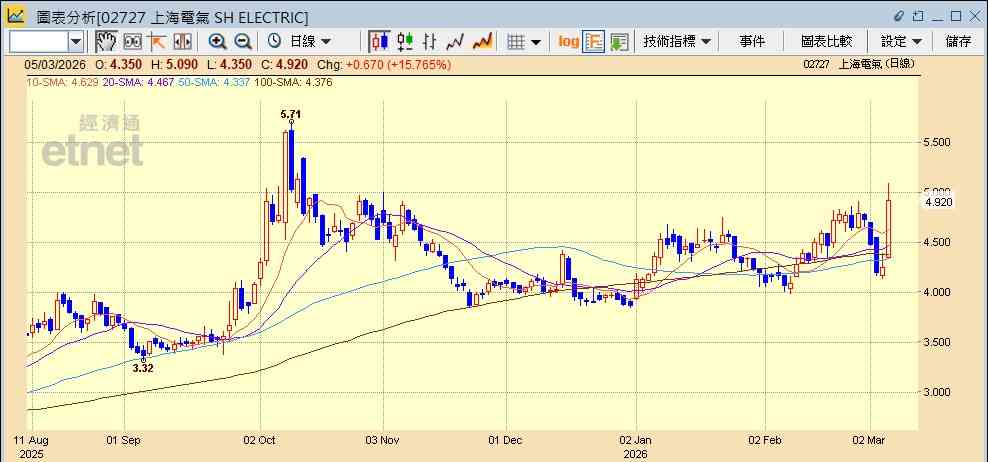Click the chart analysis icon in title bar

coord(15,15)
